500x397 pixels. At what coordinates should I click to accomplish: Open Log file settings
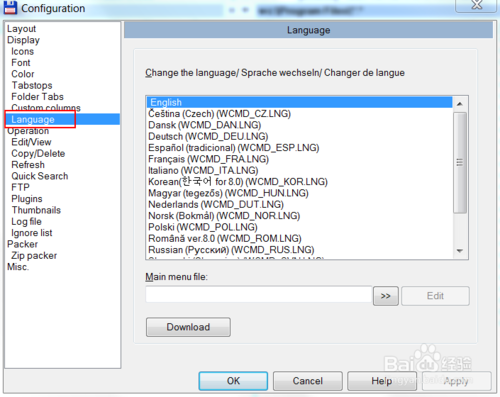(x=26, y=221)
